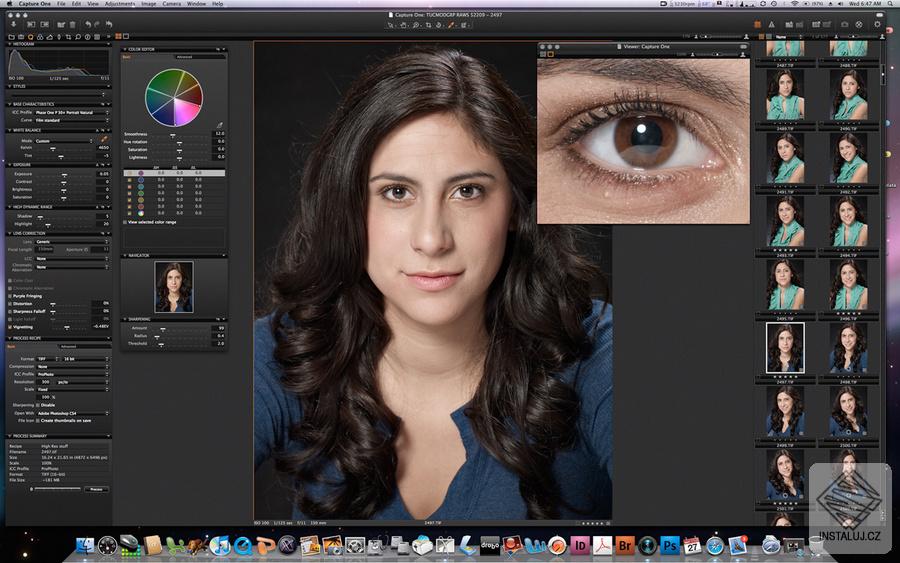The height and width of the screenshot is (563, 900).
Task: Toggle the green color range row checkbox
Action: click(129, 193)
